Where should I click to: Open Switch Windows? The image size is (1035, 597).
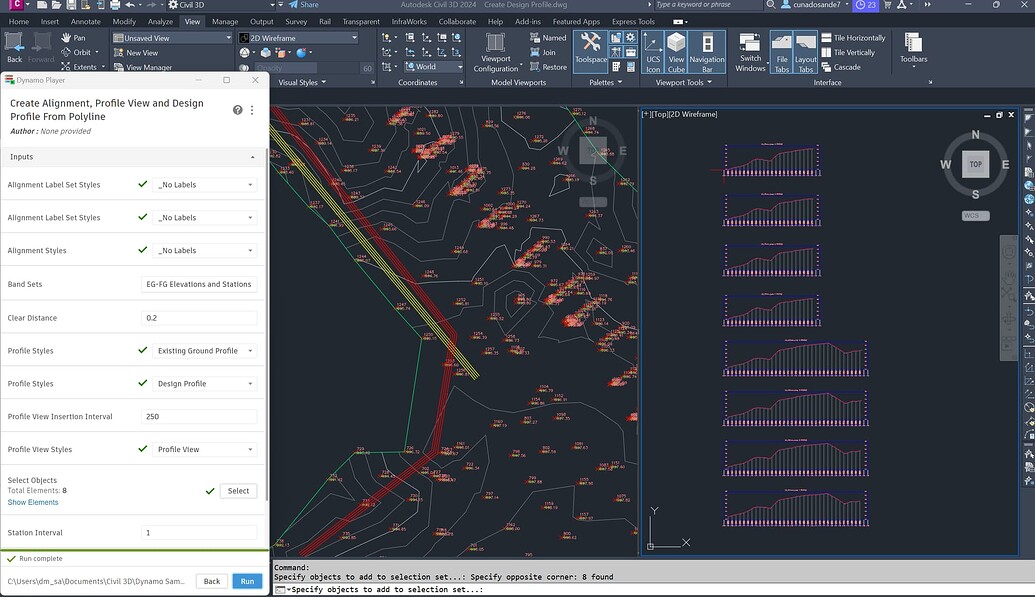[x=750, y=52]
